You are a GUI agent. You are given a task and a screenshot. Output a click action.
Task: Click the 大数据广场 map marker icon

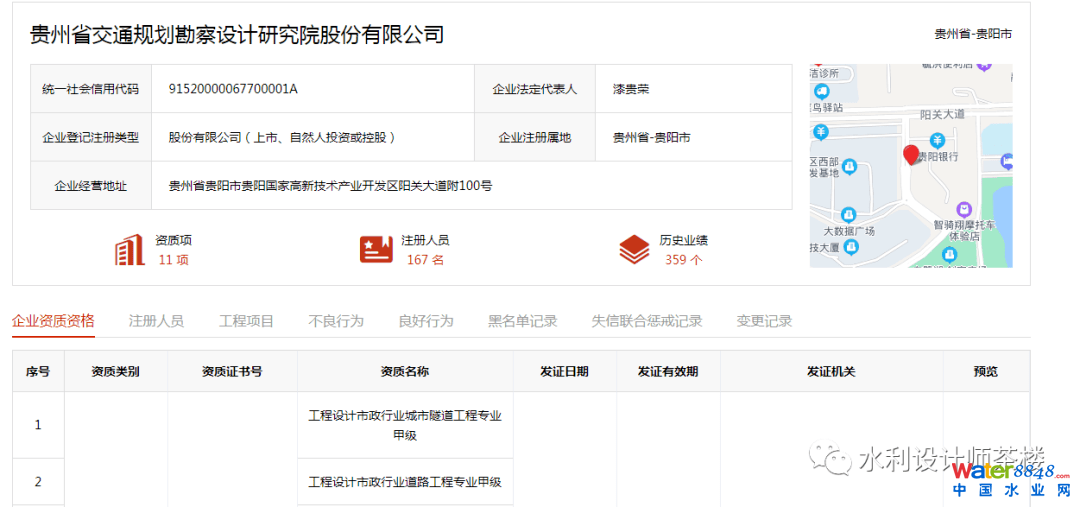tap(848, 214)
